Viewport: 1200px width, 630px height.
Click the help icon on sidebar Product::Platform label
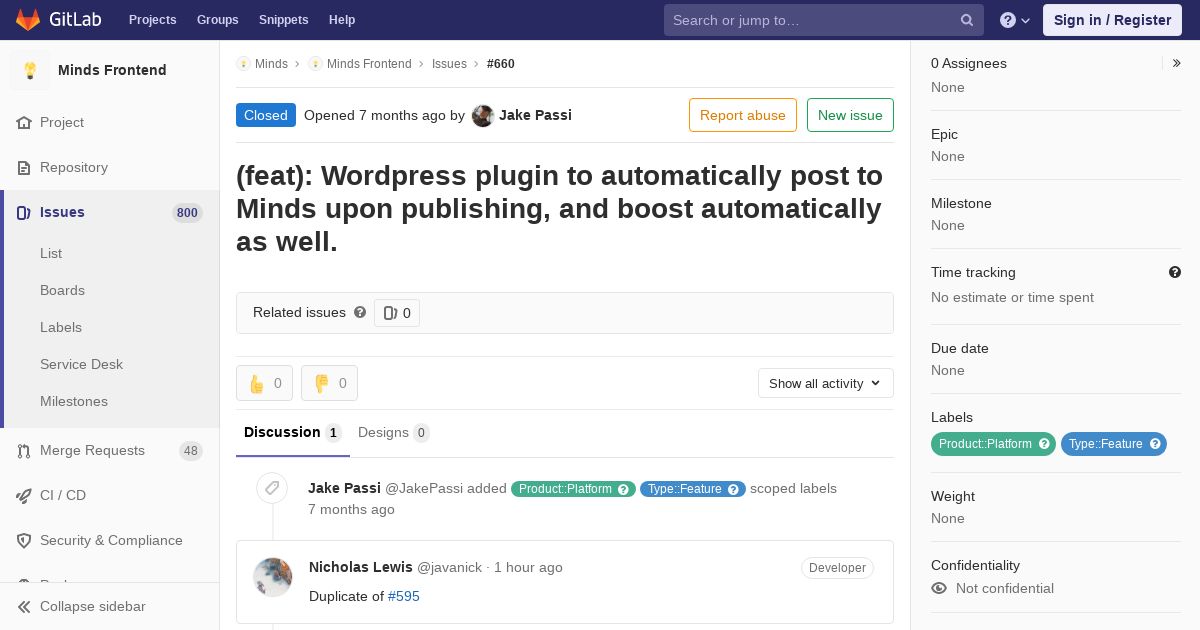pyautogui.click(x=1044, y=443)
